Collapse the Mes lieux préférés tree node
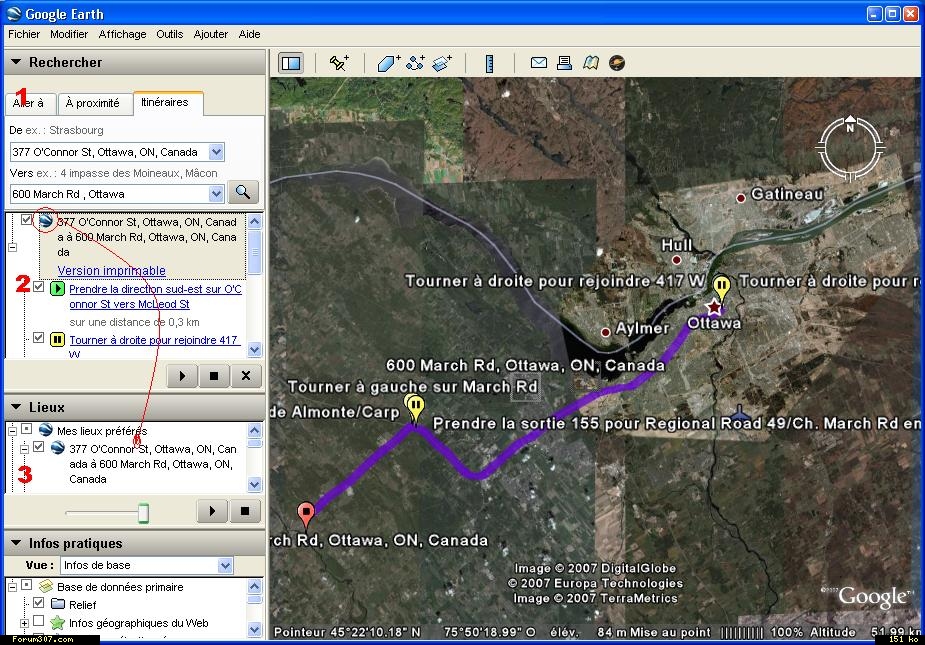Screen dimensions: 925x645 click(12, 431)
